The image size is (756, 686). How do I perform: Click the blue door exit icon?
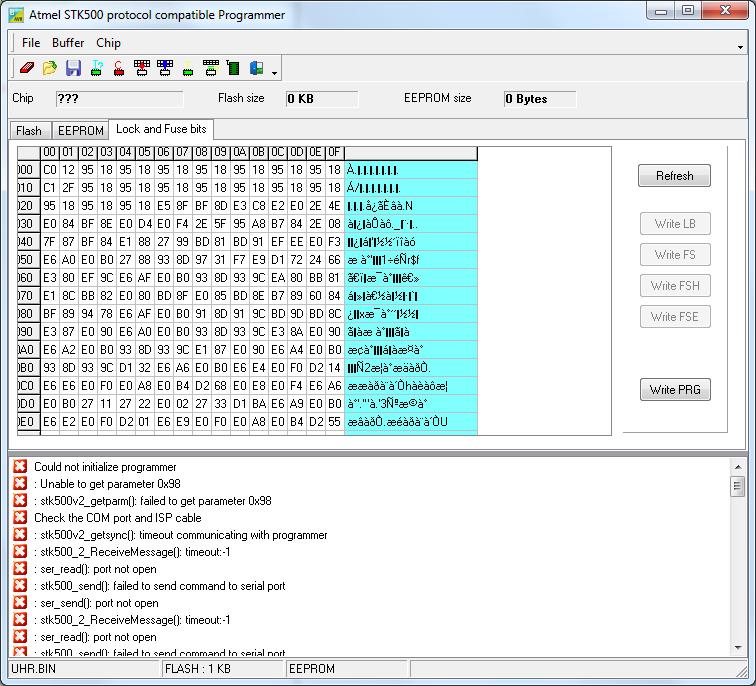pyautogui.click(x=256, y=68)
